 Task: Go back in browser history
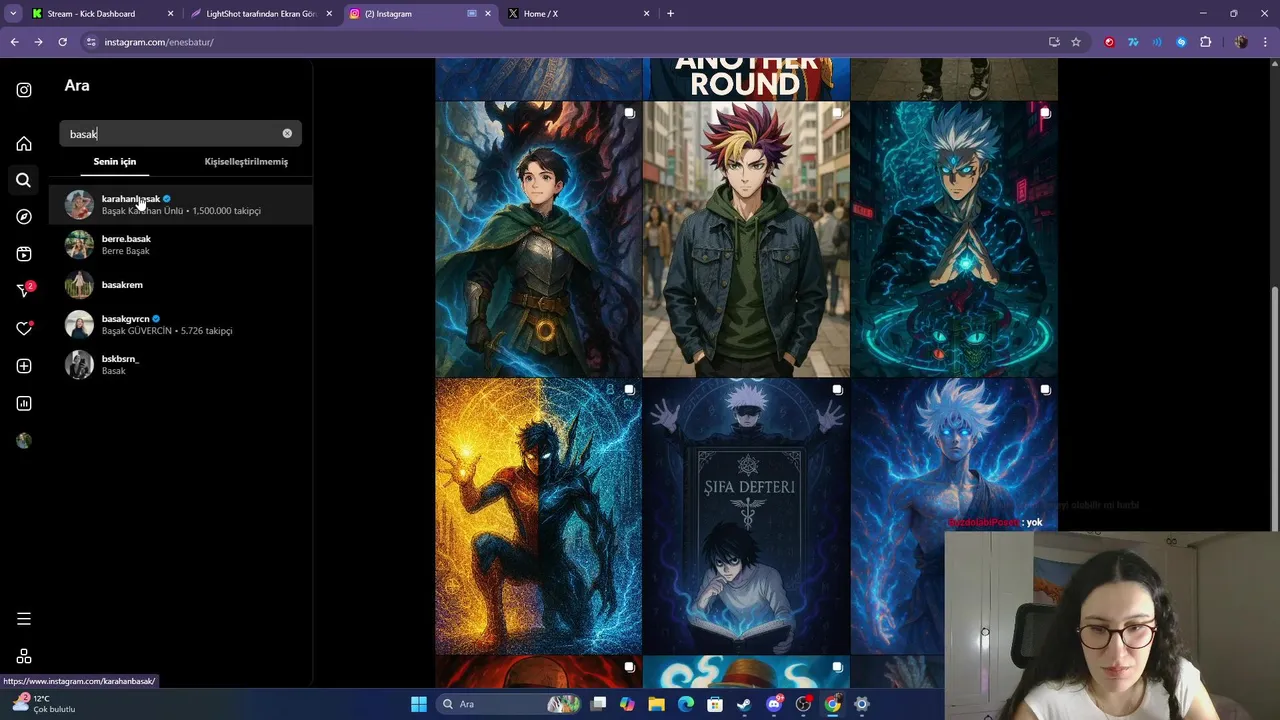click(14, 42)
